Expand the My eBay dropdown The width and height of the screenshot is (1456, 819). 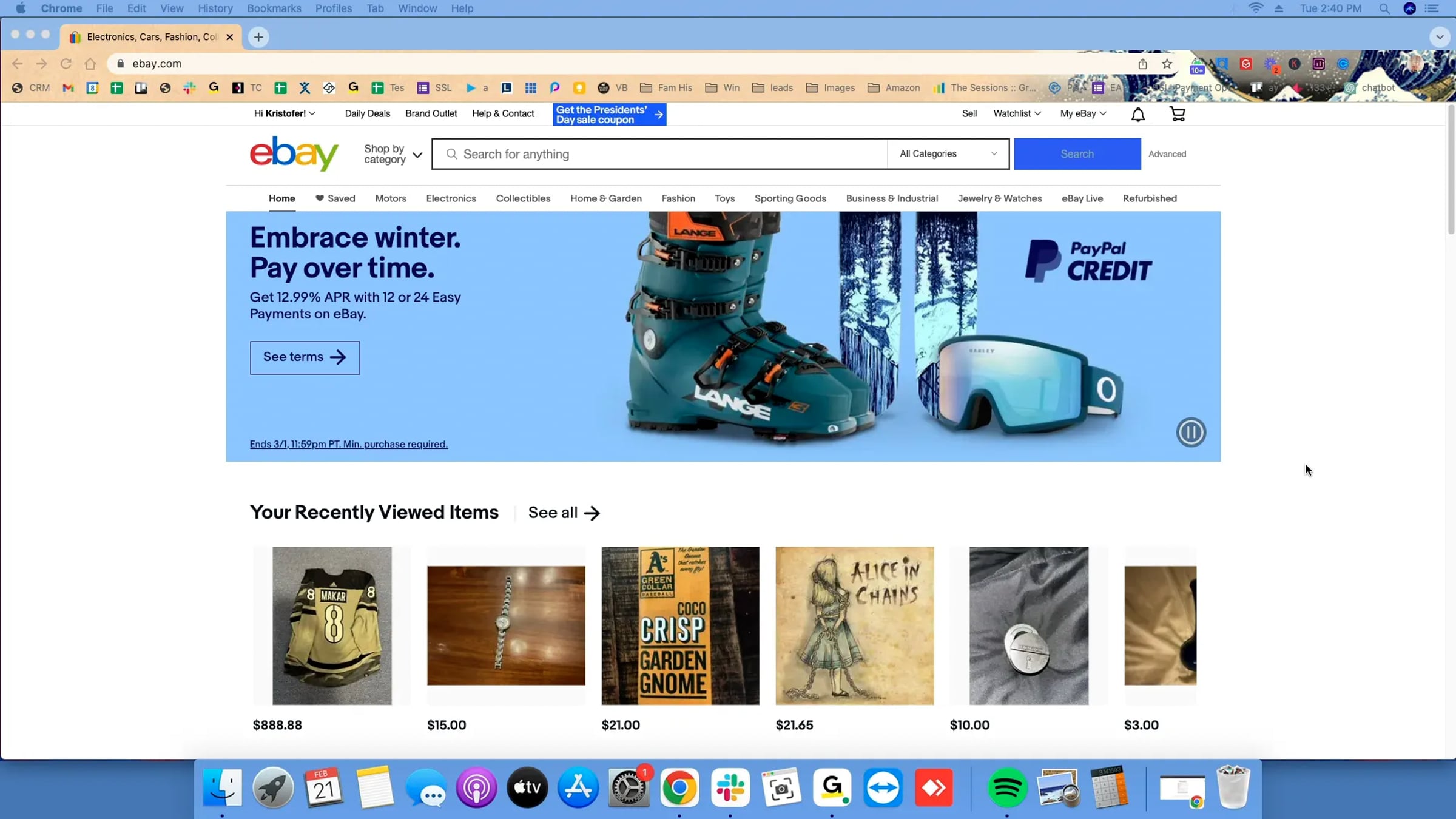(x=1083, y=113)
